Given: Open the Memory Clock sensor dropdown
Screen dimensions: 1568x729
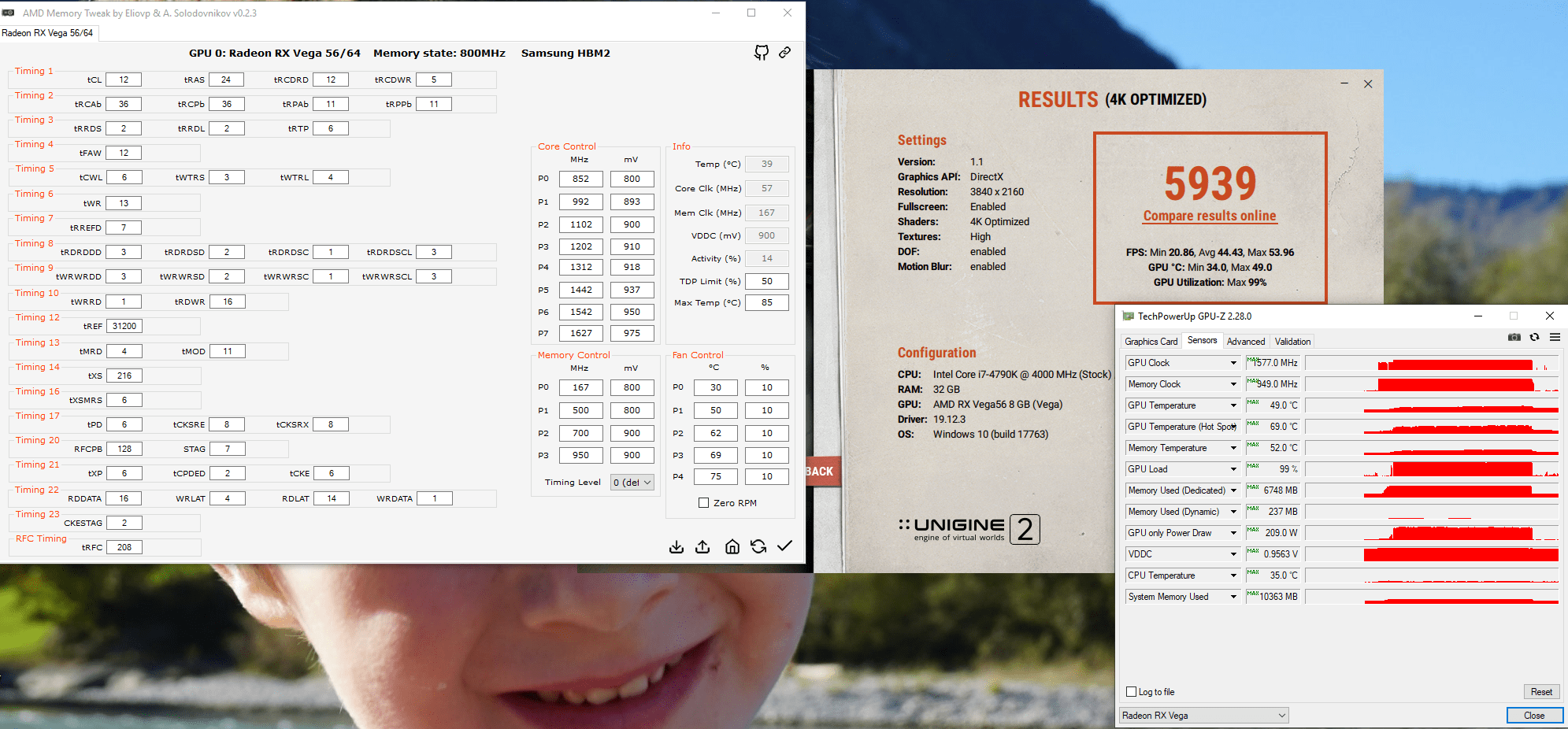Looking at the screenshot, I should 1233,384.
